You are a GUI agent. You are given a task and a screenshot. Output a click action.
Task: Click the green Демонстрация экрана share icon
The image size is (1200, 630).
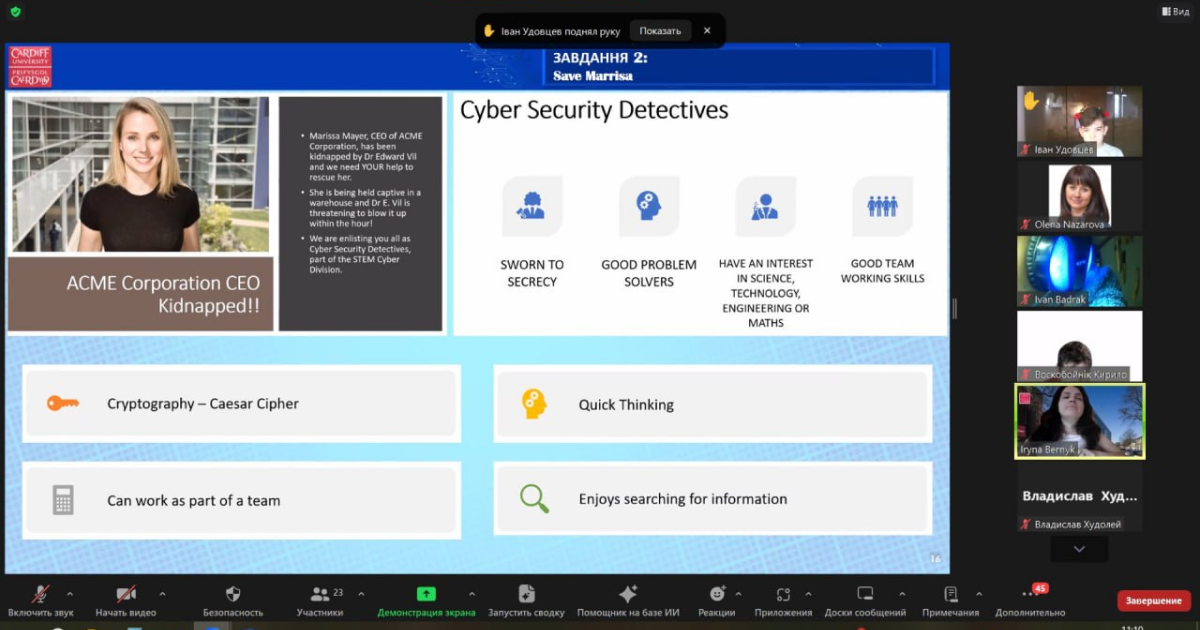click(426, 594)
